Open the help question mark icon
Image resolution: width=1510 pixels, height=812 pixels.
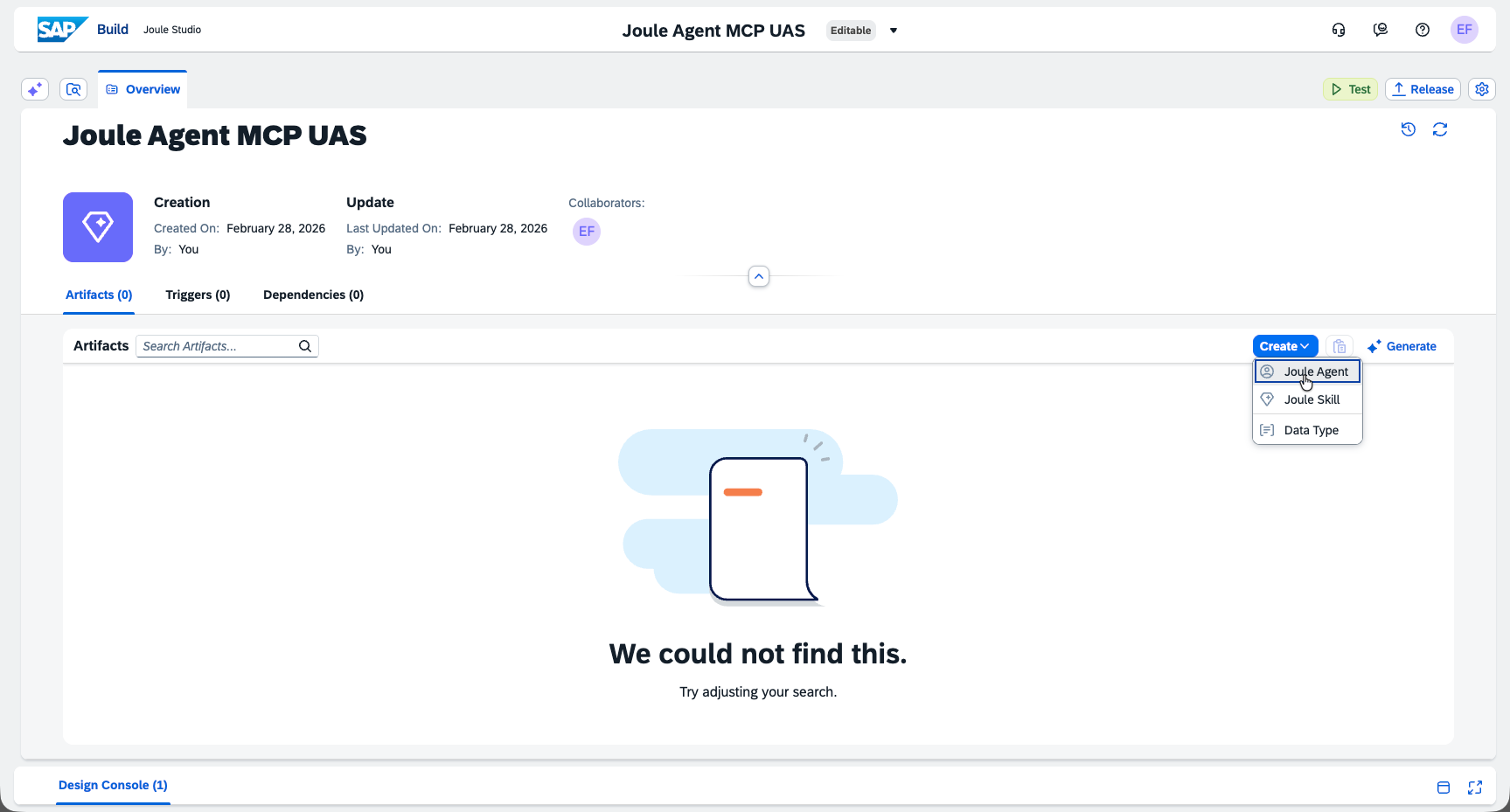pos(1423,30)
